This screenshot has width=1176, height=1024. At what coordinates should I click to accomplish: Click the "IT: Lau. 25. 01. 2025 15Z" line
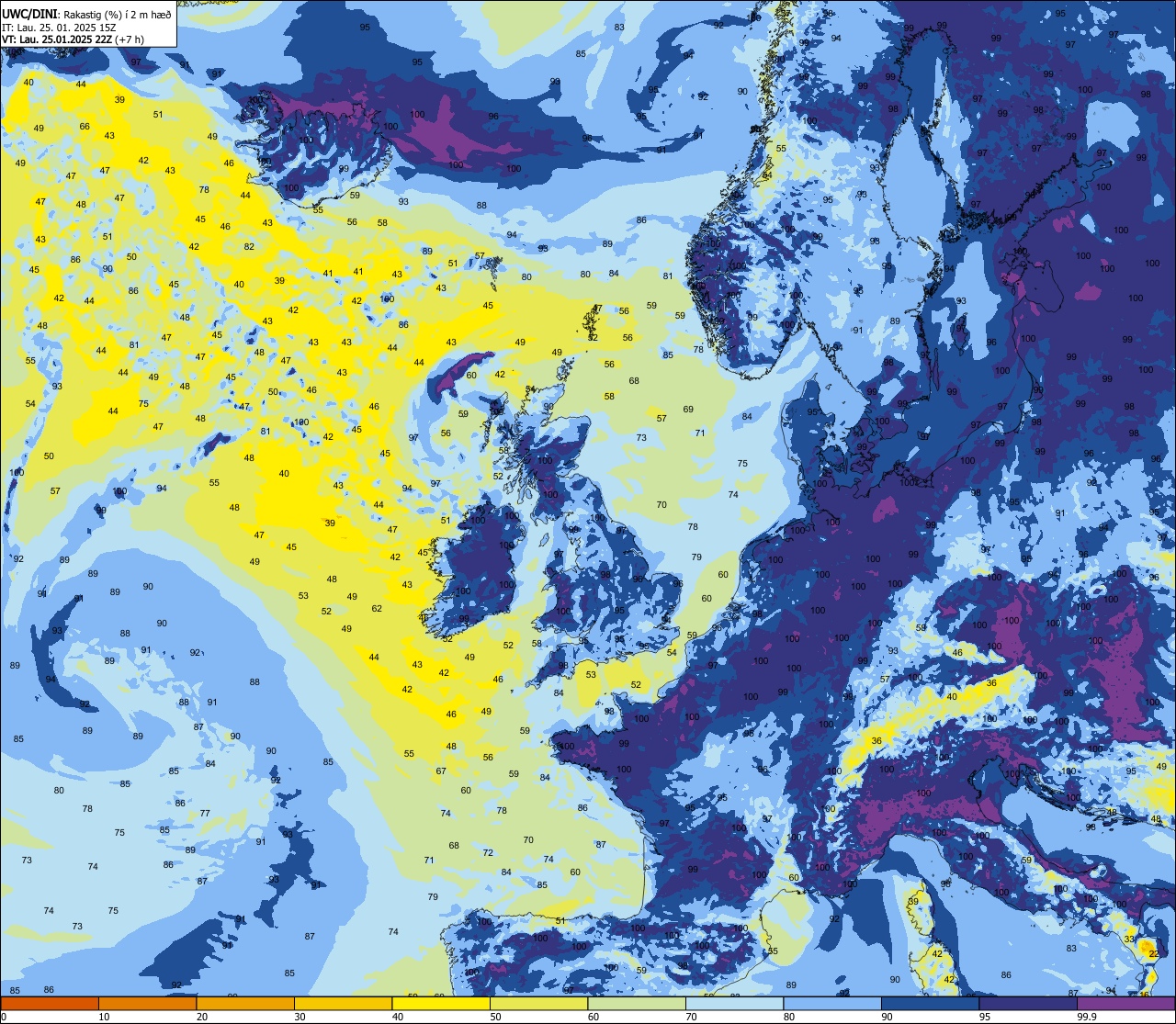59,27
